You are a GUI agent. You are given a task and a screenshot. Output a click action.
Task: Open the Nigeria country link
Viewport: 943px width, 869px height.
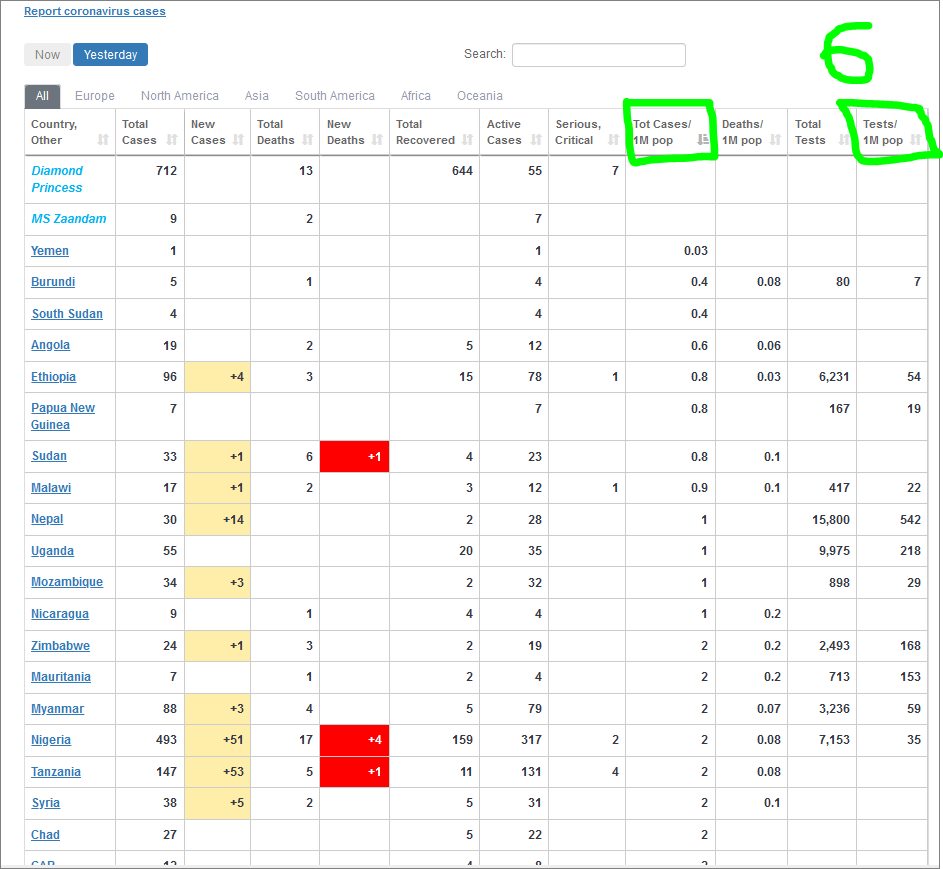click(x=51, y=740)
